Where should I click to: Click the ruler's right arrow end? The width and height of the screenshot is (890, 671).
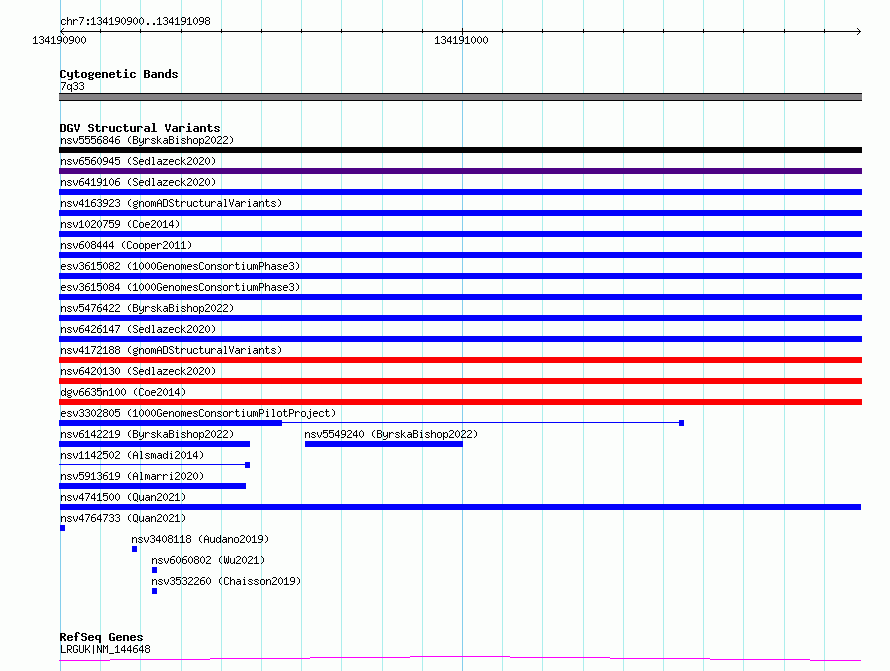(858, 31)
